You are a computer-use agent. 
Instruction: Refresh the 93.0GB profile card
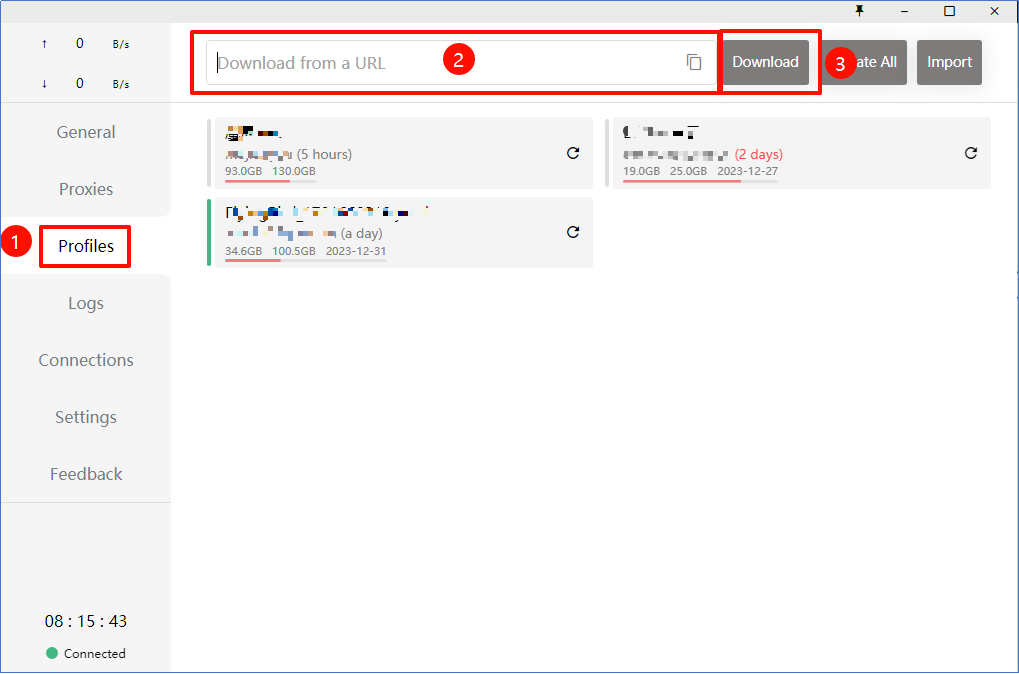click(573, 153)
